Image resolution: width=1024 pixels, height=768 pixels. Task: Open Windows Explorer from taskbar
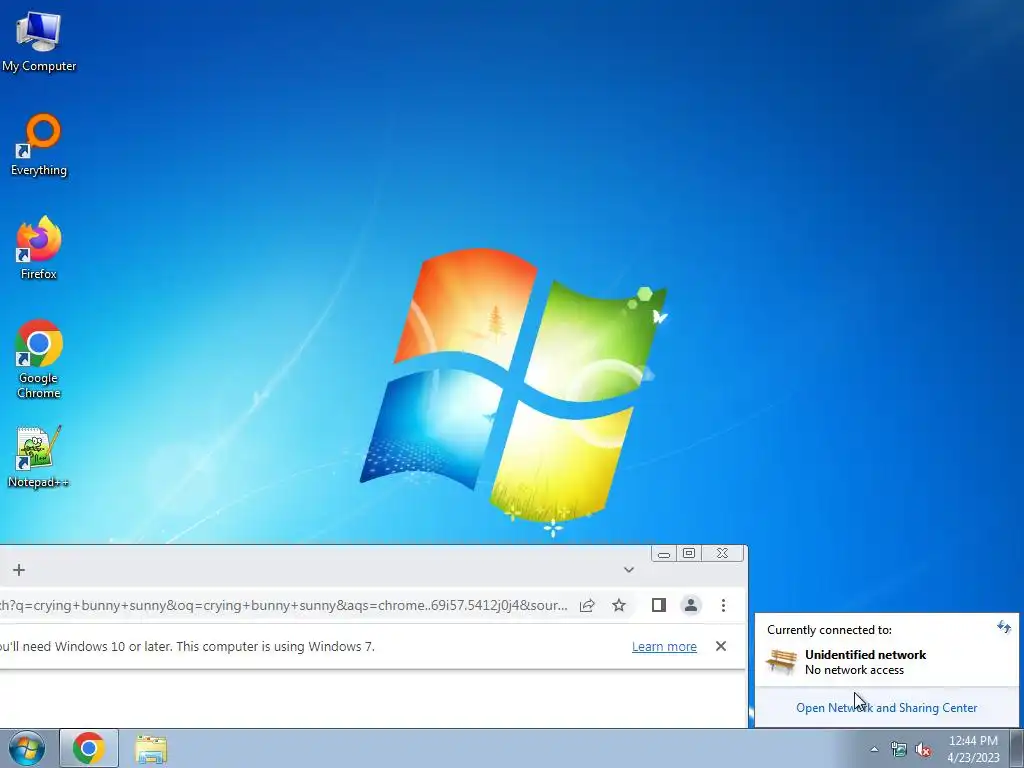tap(151, 749)
